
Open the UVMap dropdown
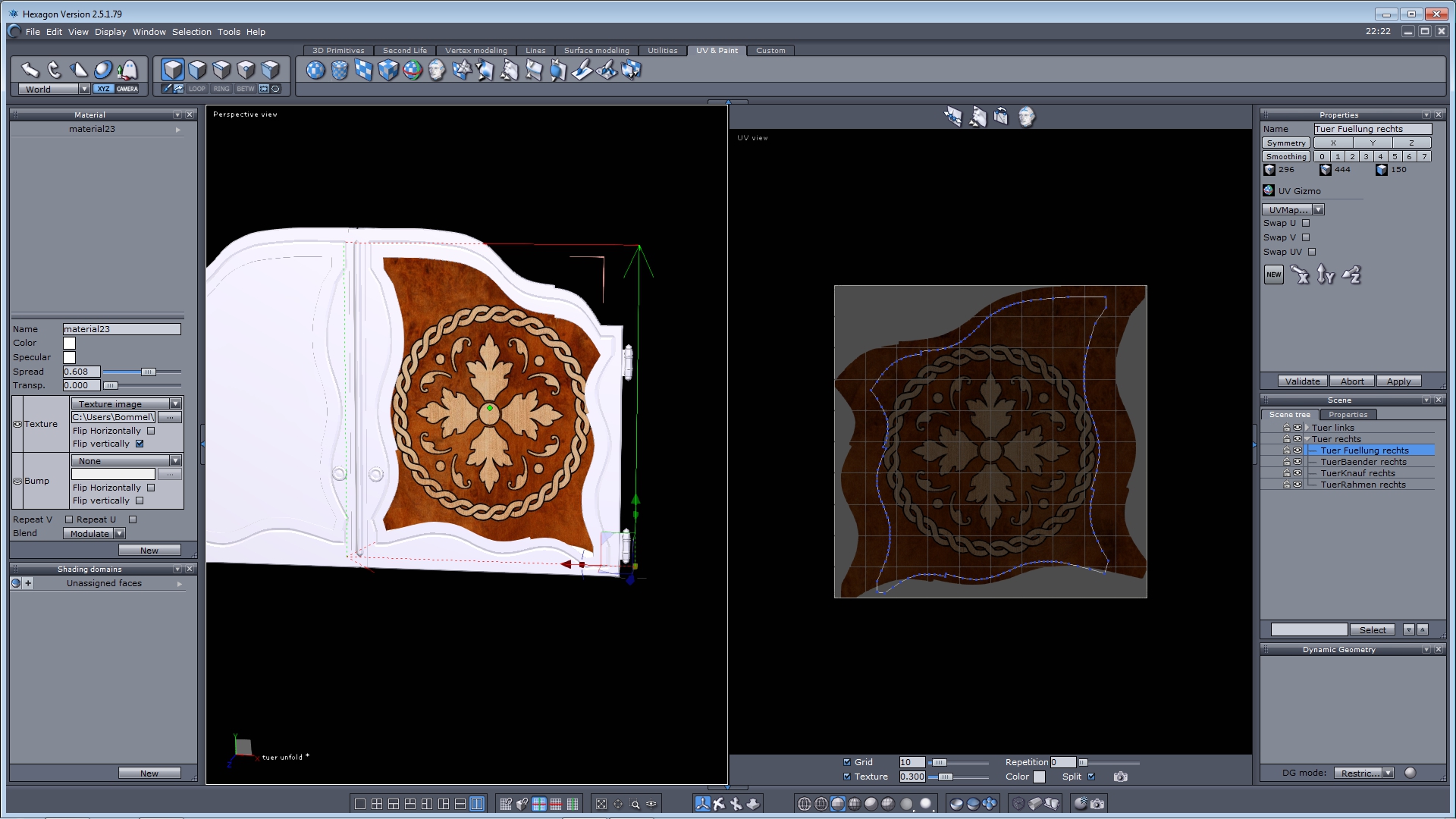point(1318,209)
